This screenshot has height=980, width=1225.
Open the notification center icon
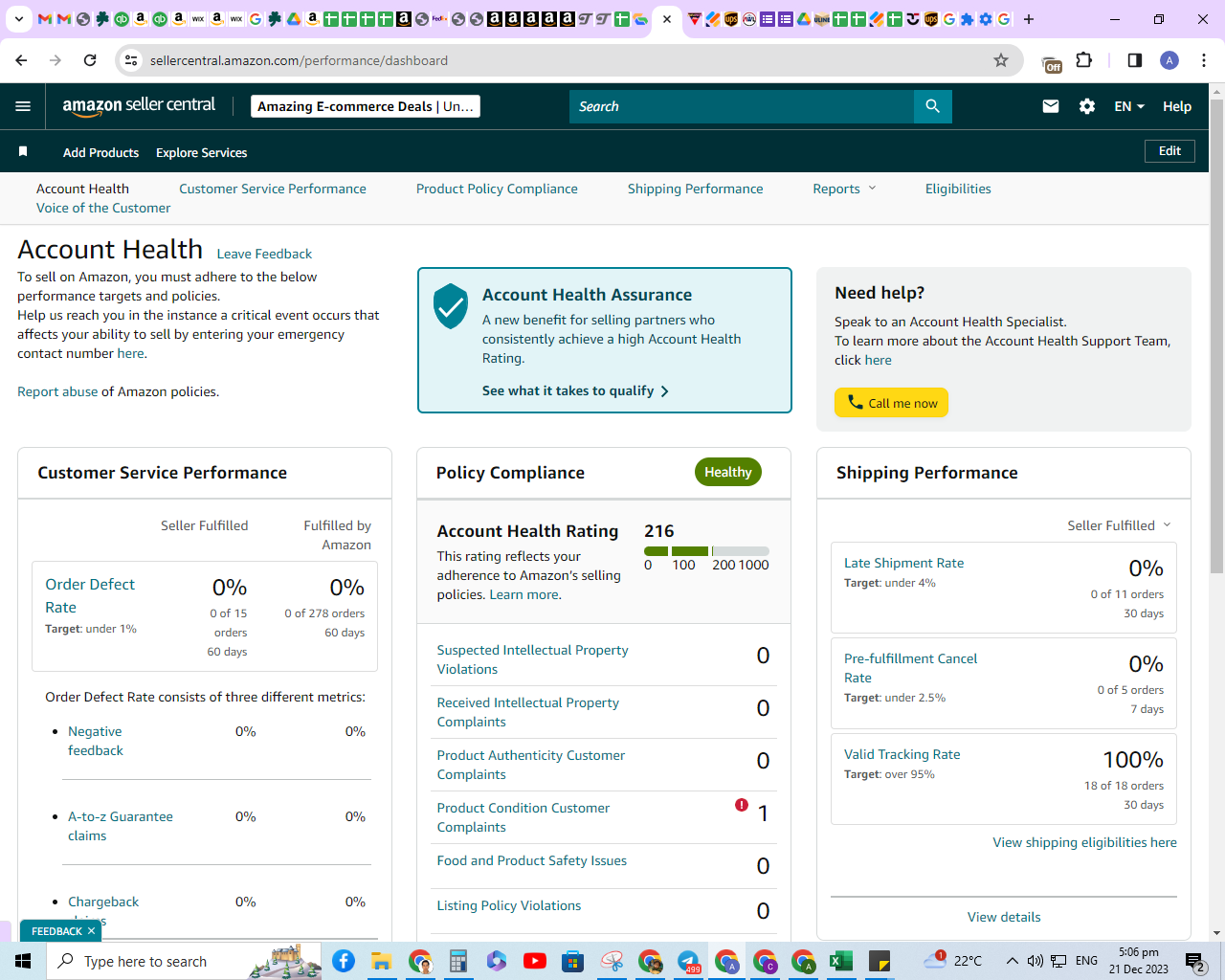tap(1194, 961)
